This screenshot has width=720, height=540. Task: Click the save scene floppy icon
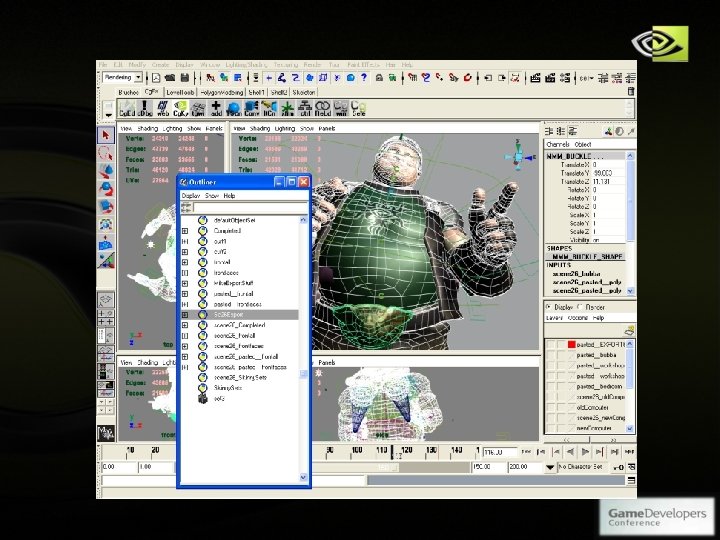[185, 78]
